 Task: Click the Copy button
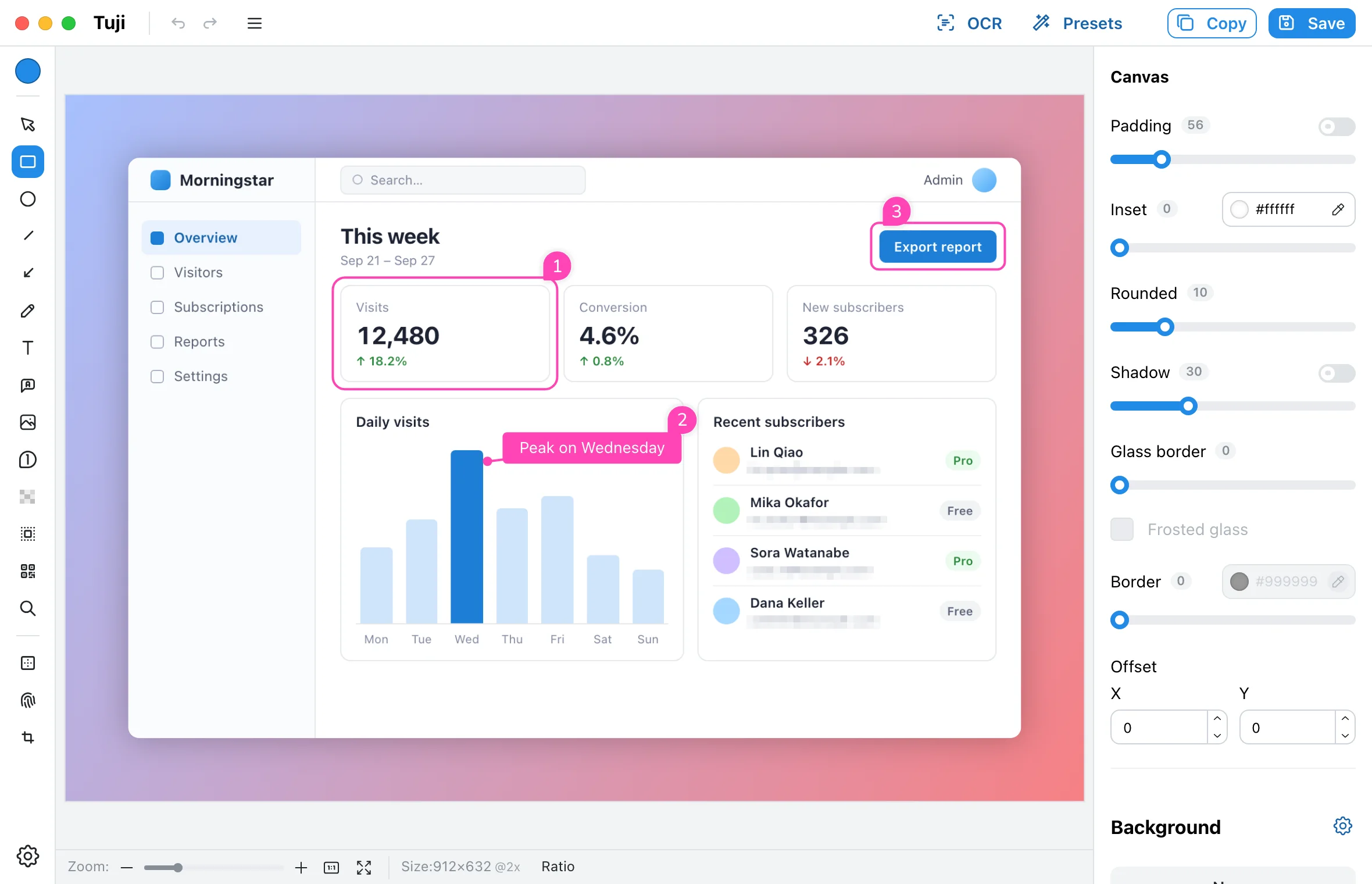[1212, 23]
